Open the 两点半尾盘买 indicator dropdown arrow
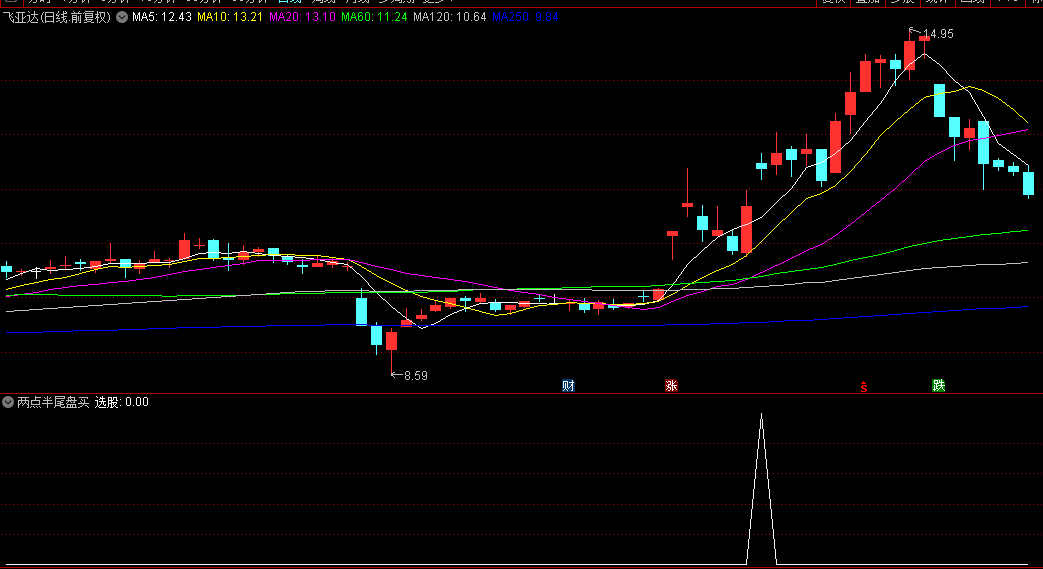The width and height of the screenshot is (1043, 569). coord(8,402)
